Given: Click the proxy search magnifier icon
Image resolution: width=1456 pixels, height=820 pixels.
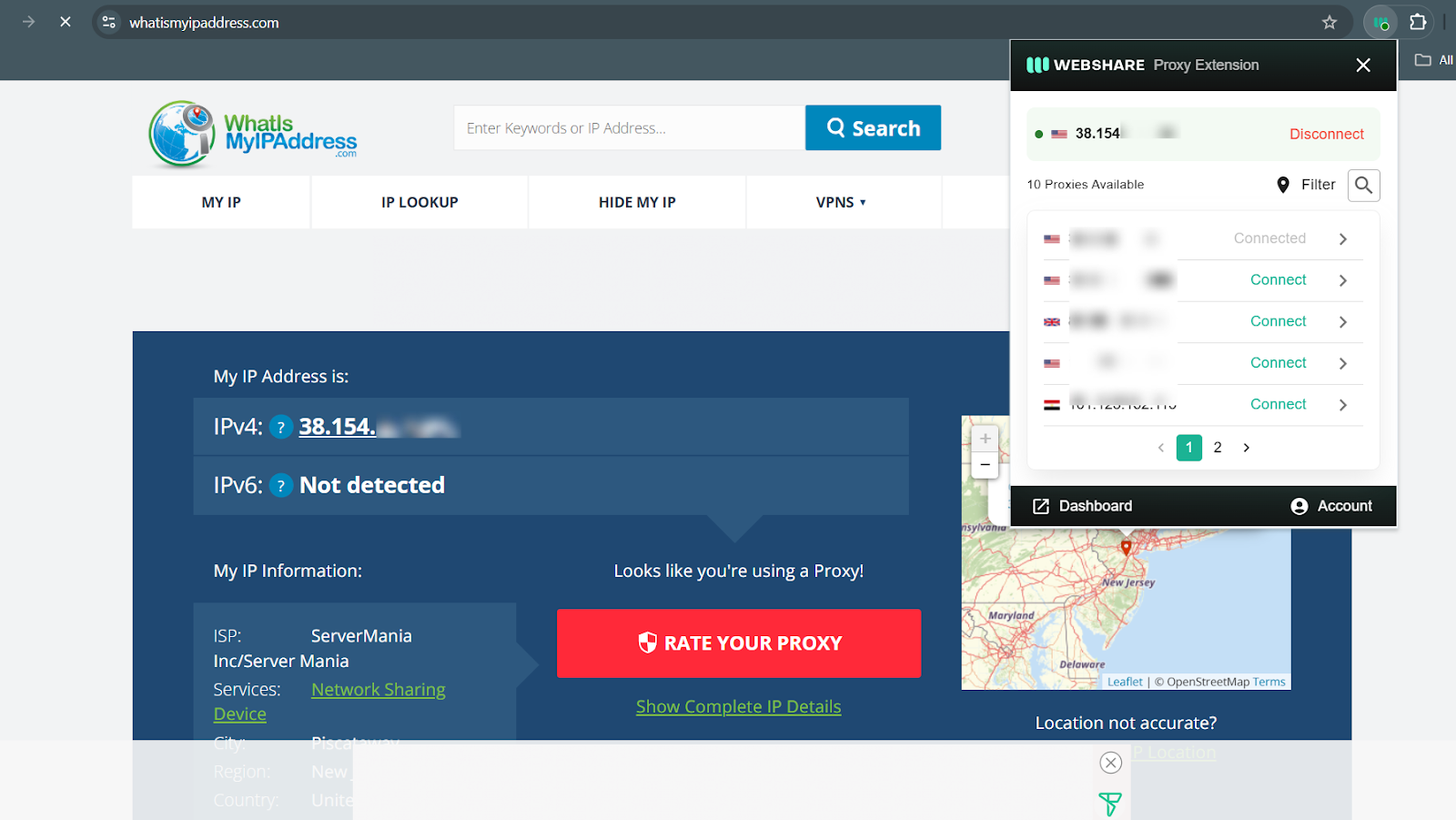Looking at the screenshot, I should pos(1363,185).
